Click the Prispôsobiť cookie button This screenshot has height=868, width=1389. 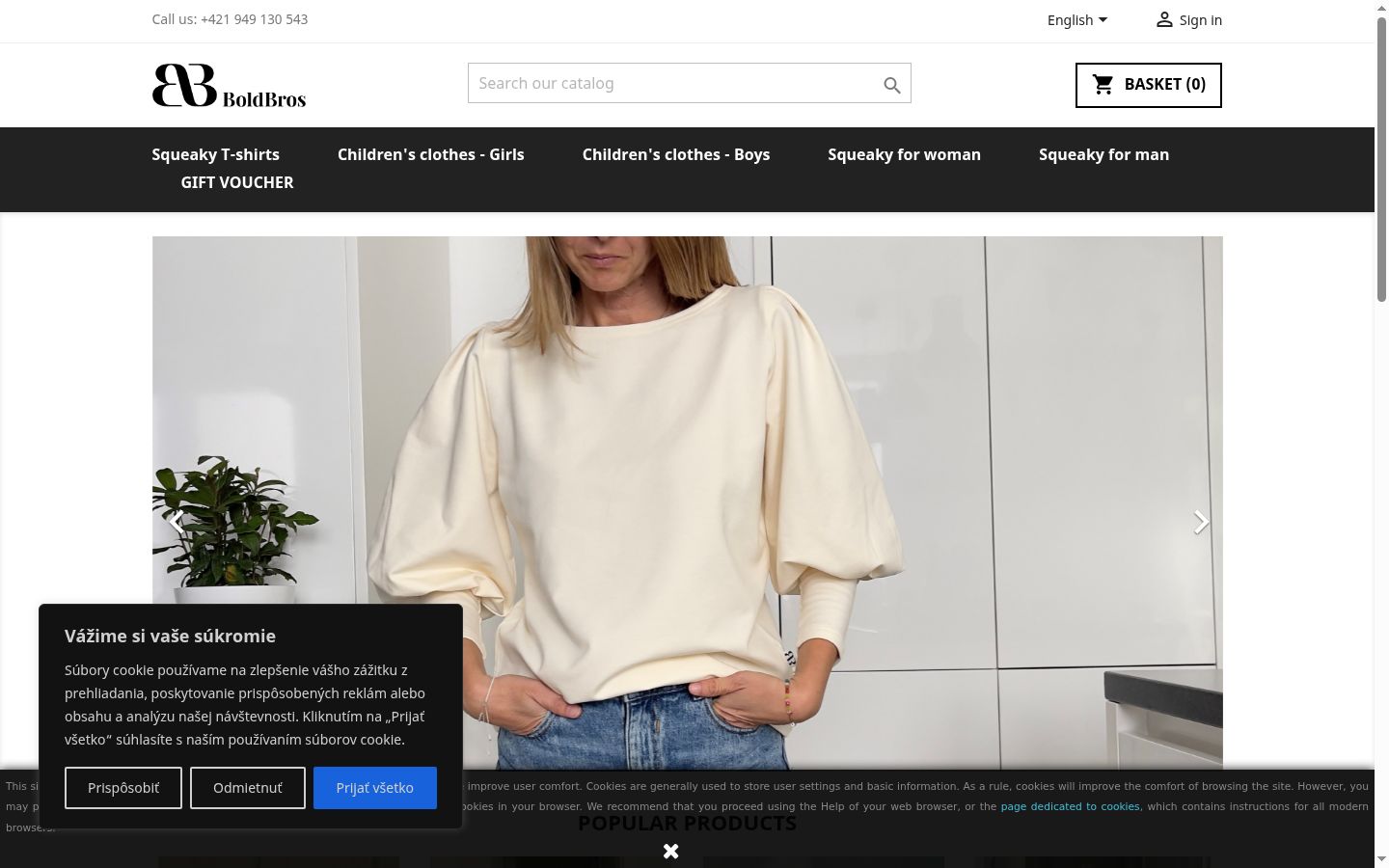(x=123, y=788)
